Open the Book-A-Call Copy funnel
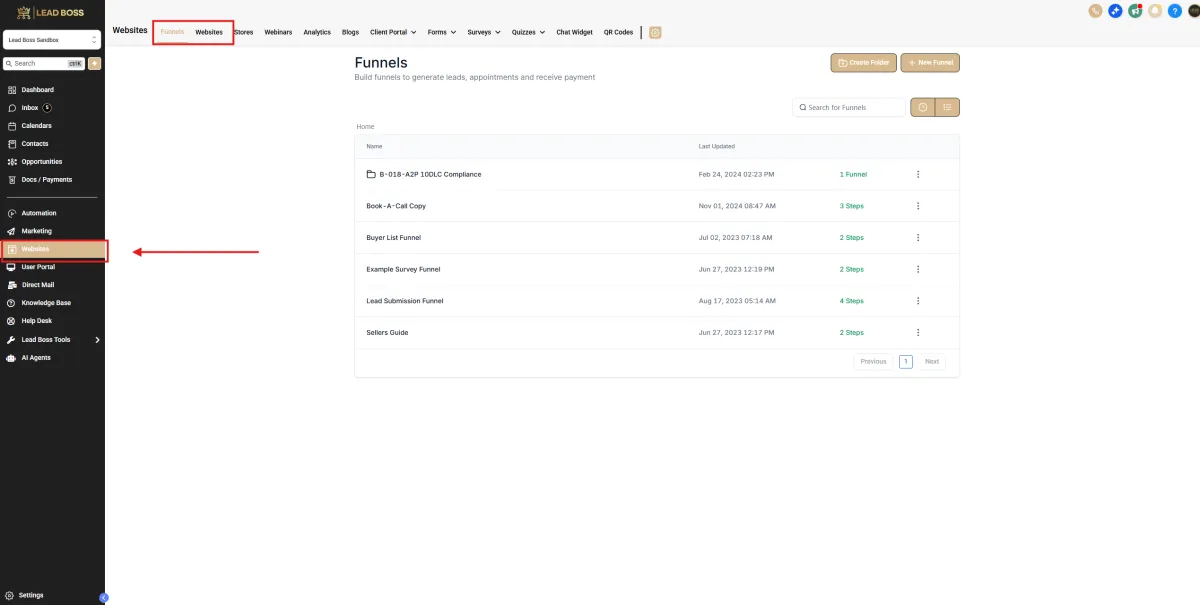Image resolution: width=1200 pixels, height=605 pixels. (x=396, y=206)
